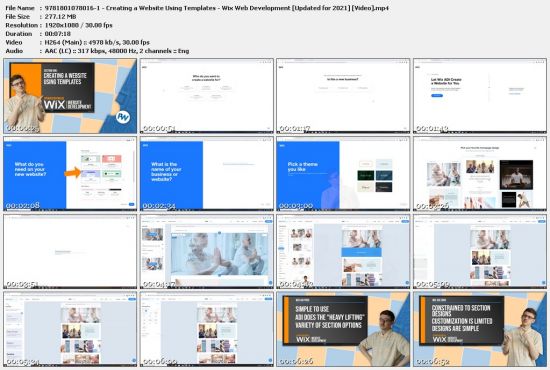Image resolution: width=550 pixels, height=370 pixels.
Task: Open the editor thumbnail stamped 00:05:34
Action: [70, 329]
